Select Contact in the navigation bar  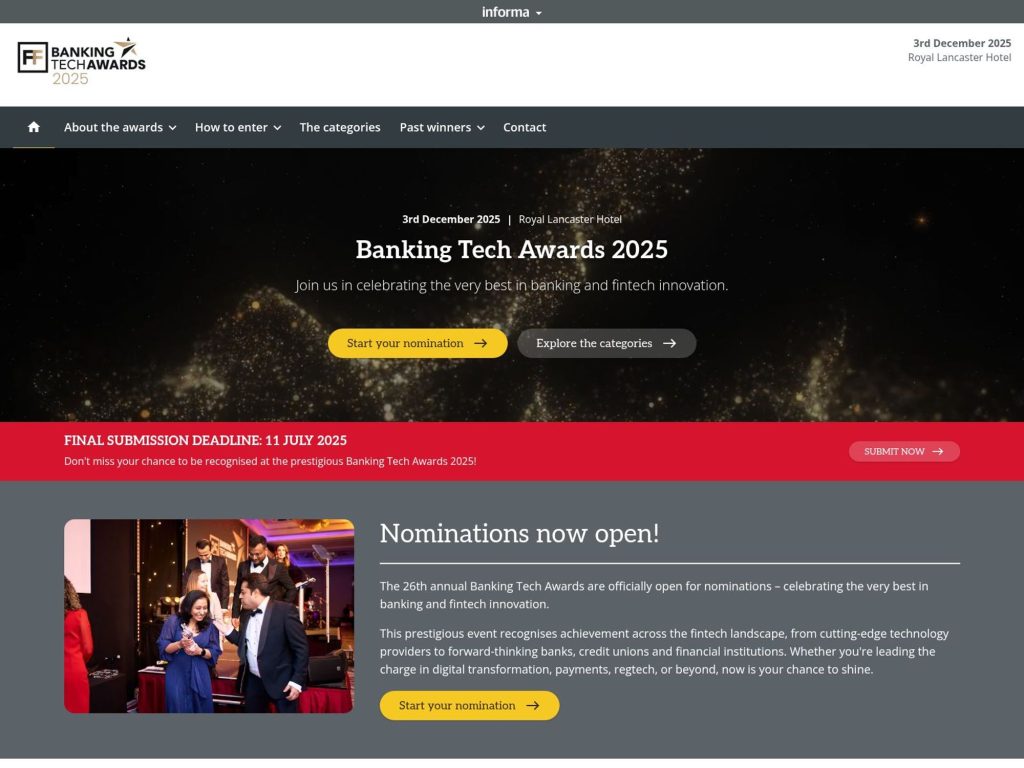click(524, 127)
